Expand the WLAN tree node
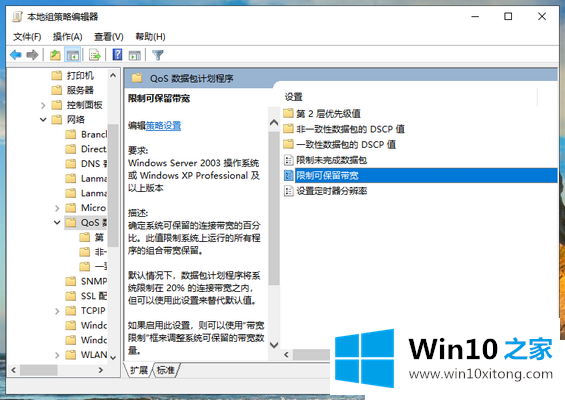The height and width of the screenshot is (400, 565). pos(57,355)
